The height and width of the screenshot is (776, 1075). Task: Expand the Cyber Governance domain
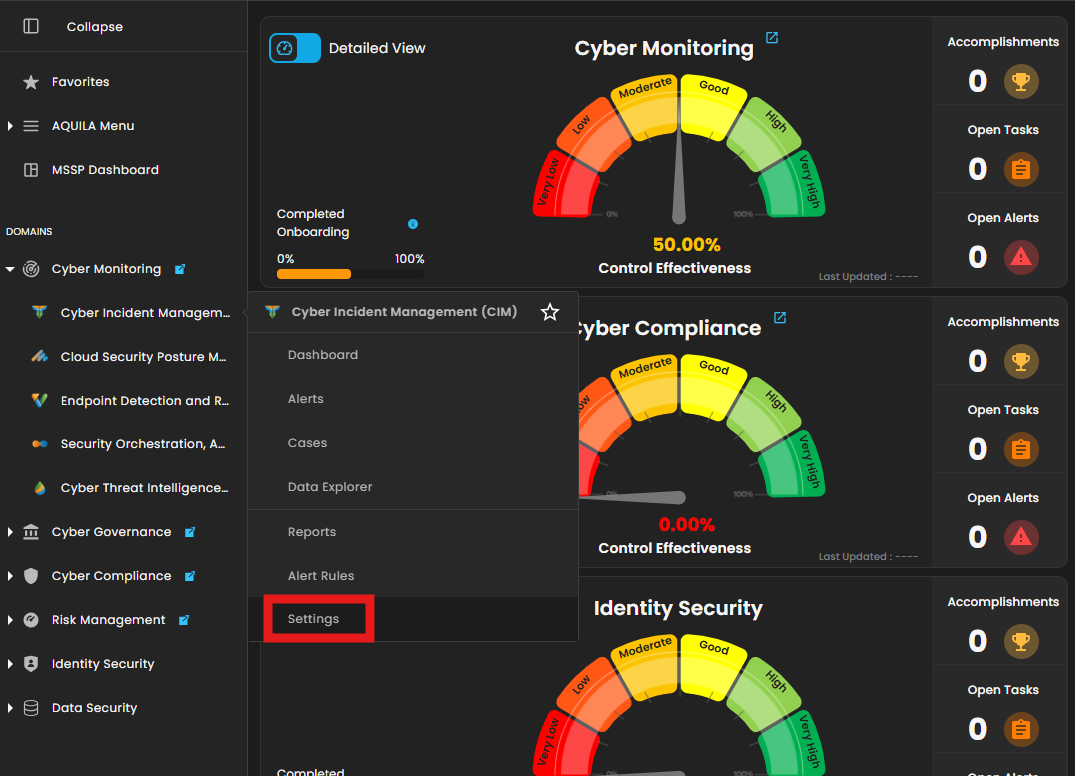tap(10, 532)
